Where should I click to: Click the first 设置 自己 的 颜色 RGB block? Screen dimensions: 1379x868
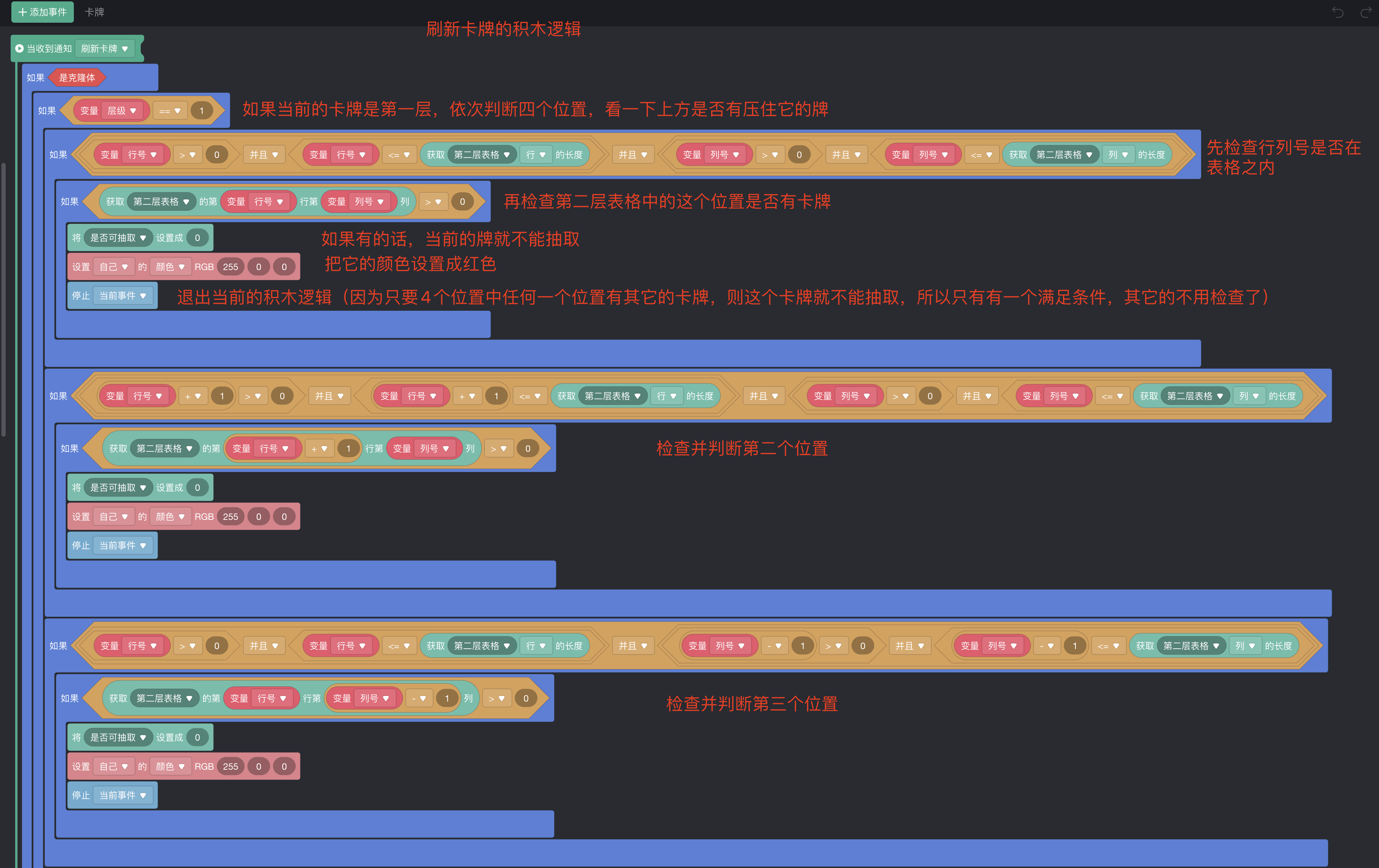click(80, 267)
